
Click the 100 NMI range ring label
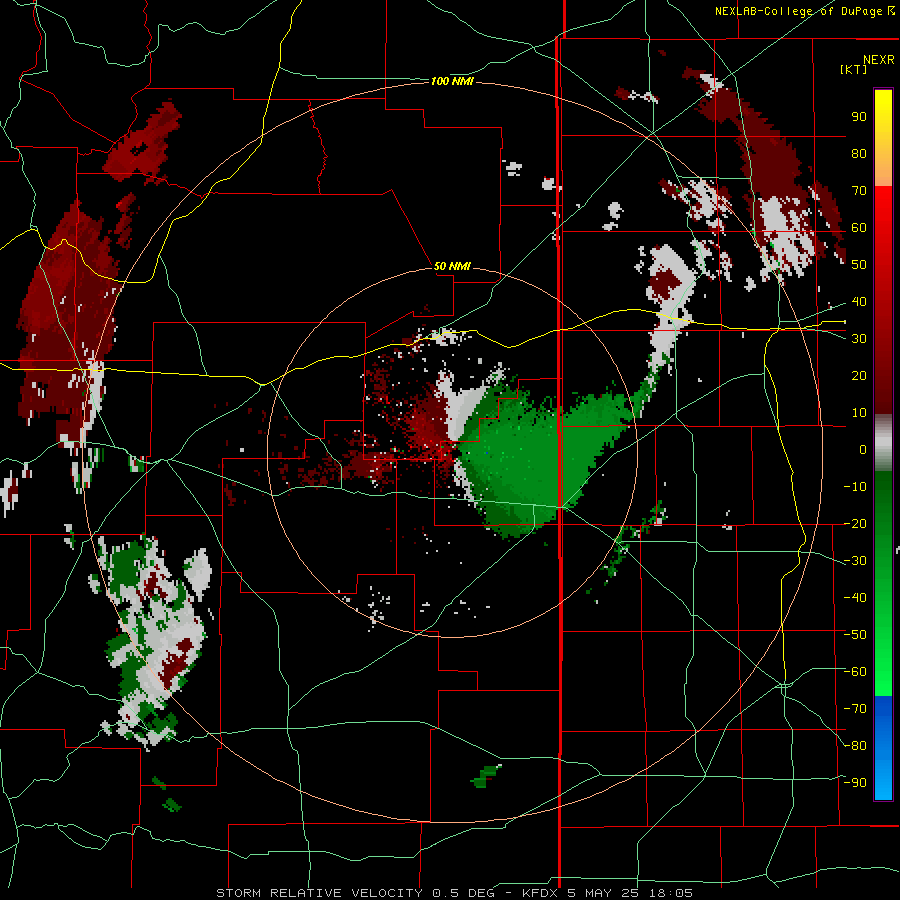(x=452, y=82)
